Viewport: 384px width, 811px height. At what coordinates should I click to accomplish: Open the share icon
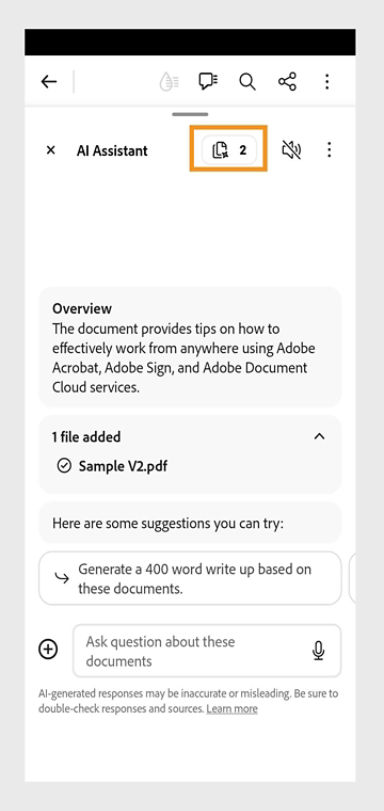point(287,82)
